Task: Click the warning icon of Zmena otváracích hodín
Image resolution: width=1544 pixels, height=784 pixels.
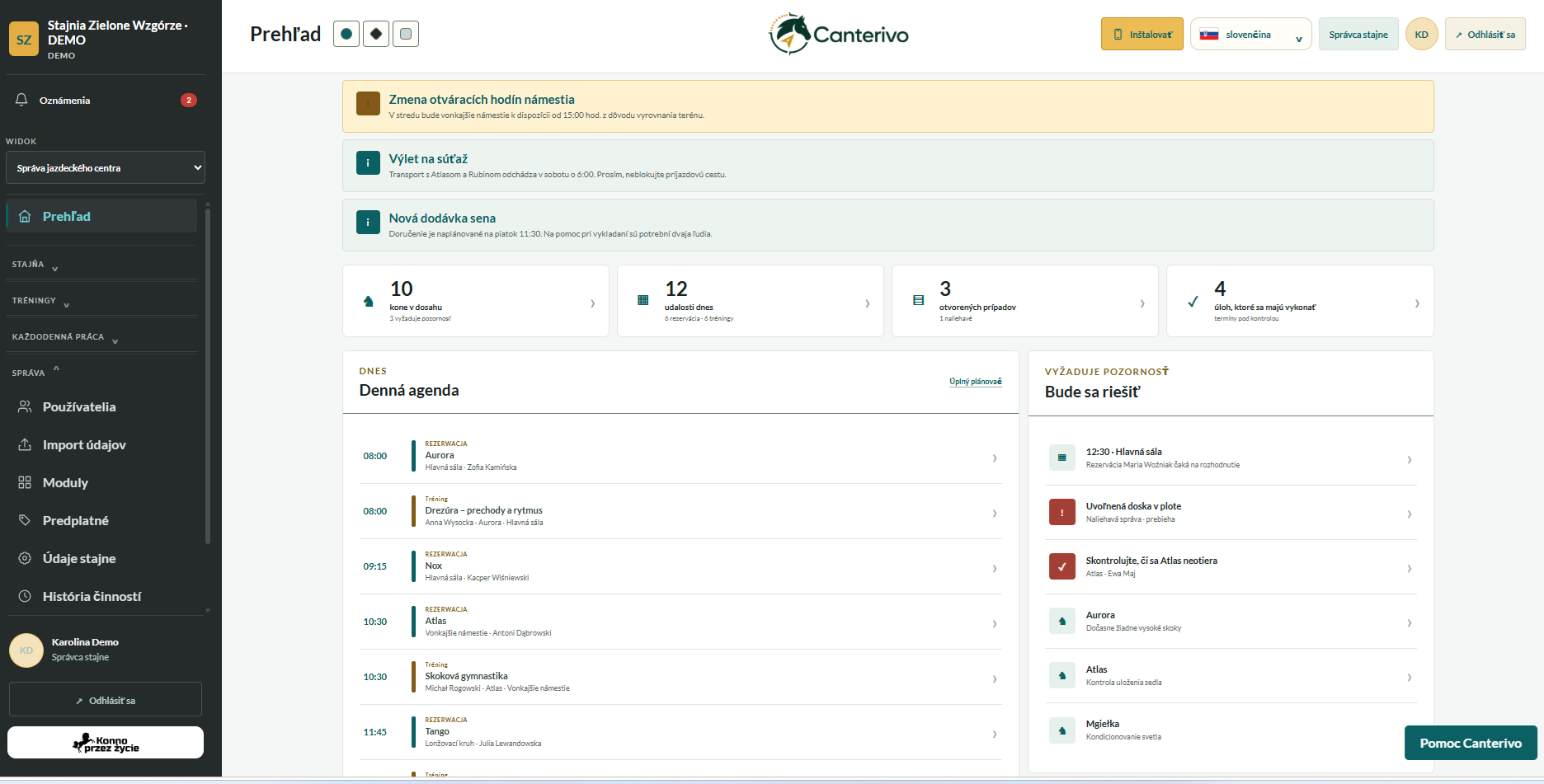Action: pos(368,104)
